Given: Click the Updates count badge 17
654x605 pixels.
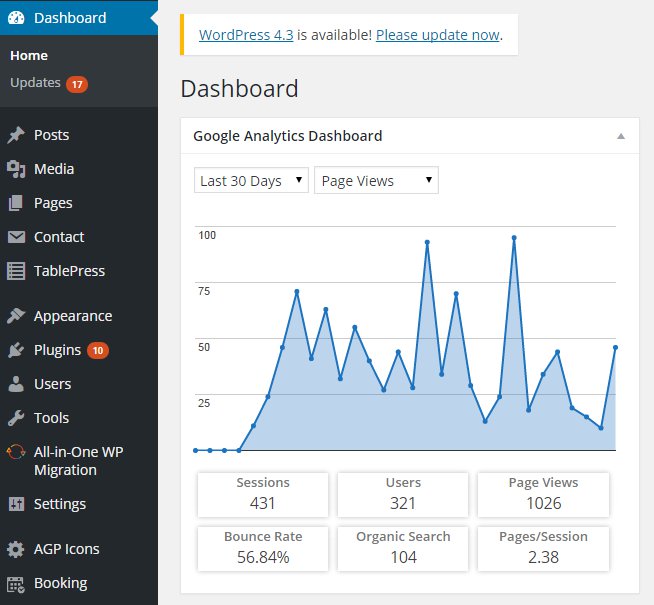Looking at the screenshot, I should tap(77, 85).
